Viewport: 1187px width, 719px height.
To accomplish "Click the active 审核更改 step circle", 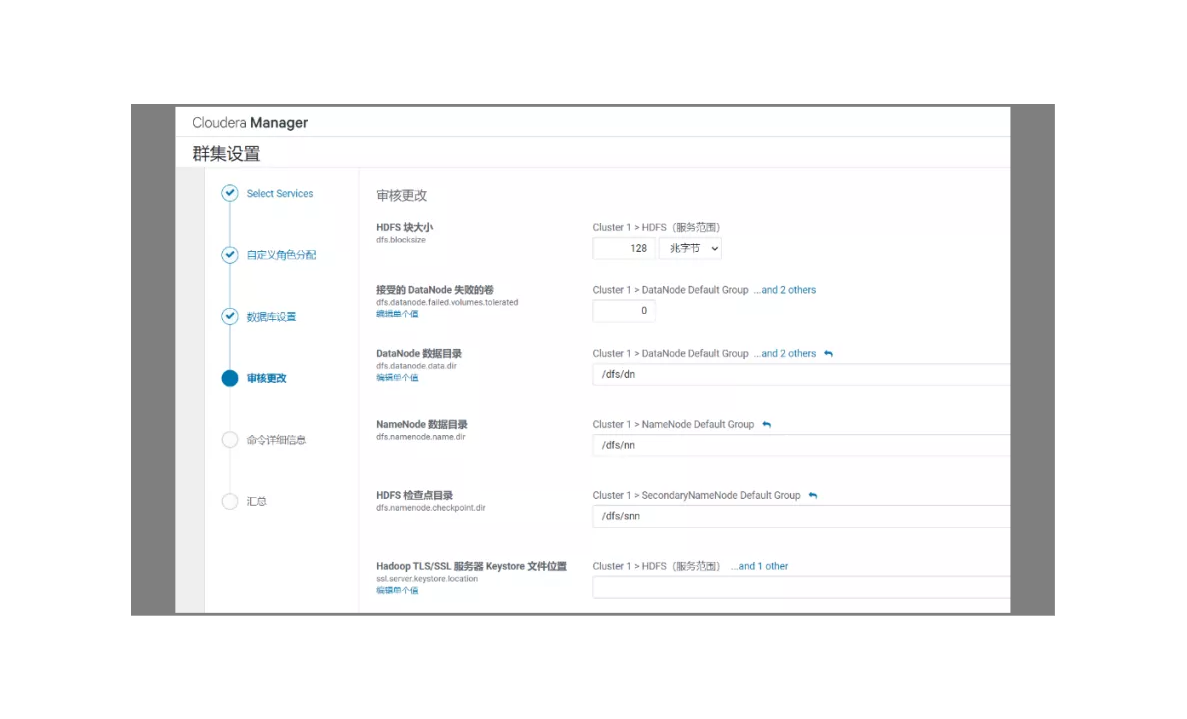I will [x=229, y=378].
